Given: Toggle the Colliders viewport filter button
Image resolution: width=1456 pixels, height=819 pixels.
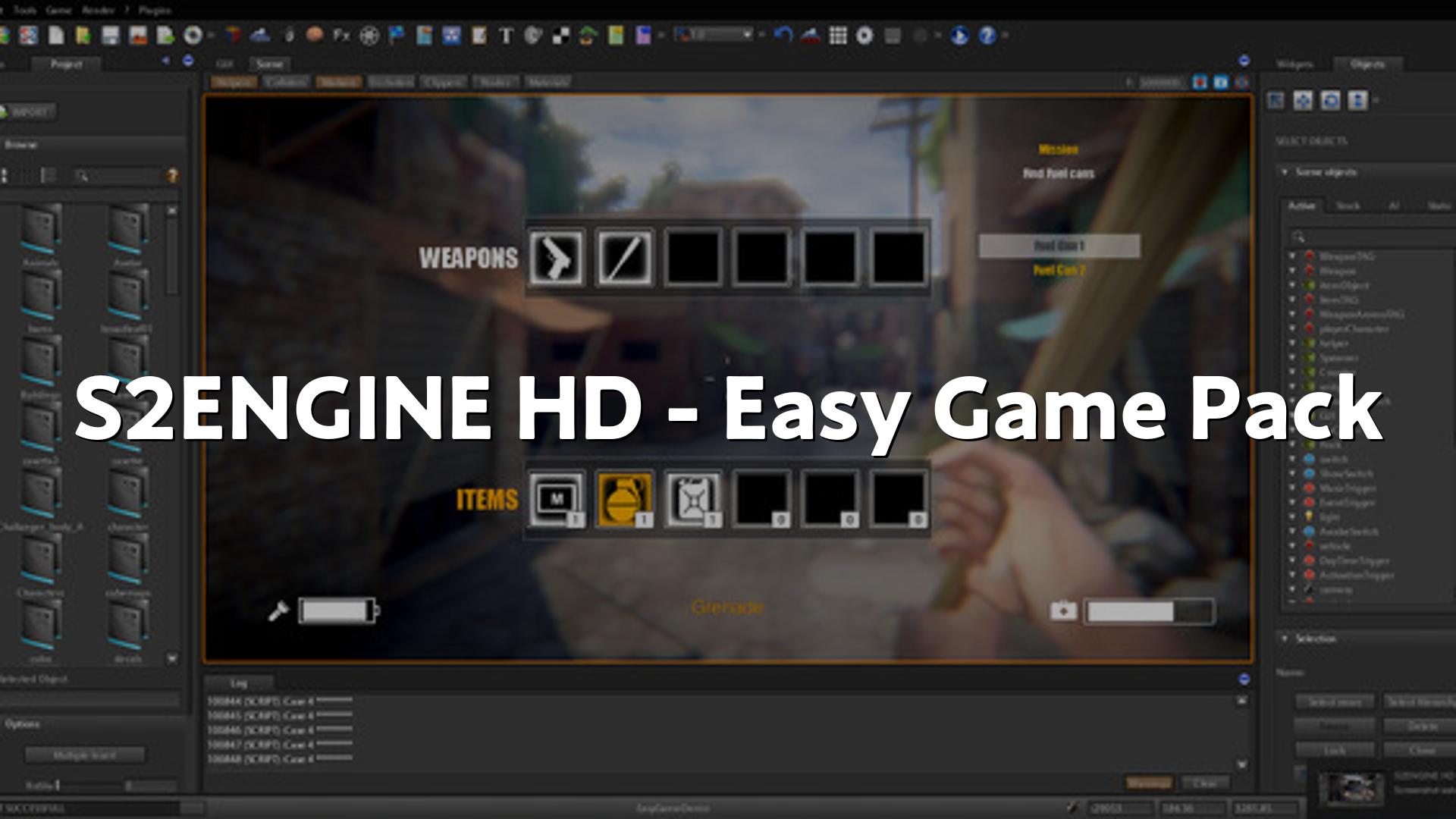Looking at the screenshot, I should [x=287, y=82].
